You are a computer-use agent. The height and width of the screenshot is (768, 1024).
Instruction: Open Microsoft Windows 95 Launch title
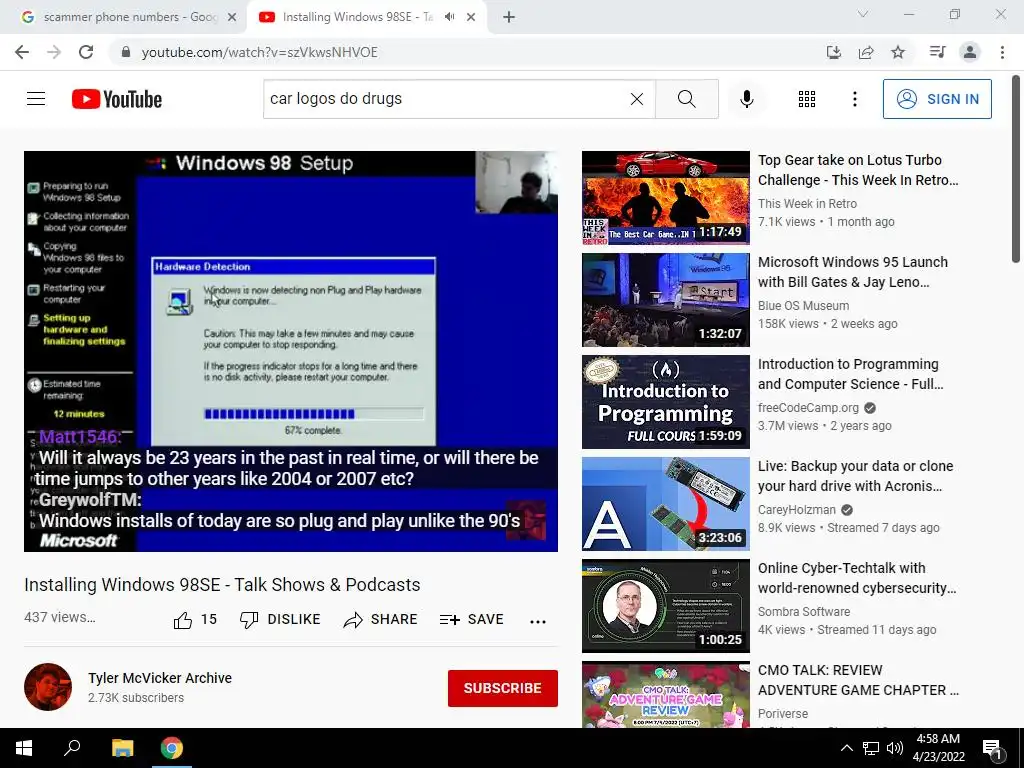point(853,272)
